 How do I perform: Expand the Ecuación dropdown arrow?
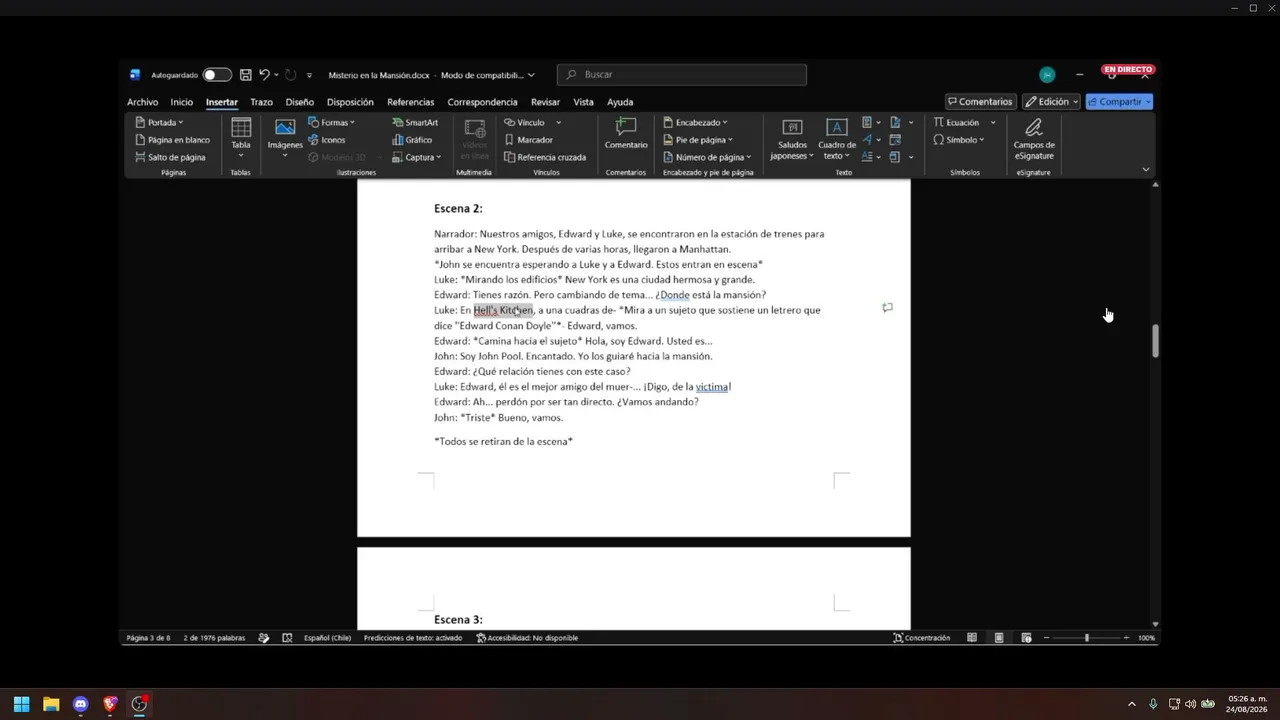click(993, 123)
